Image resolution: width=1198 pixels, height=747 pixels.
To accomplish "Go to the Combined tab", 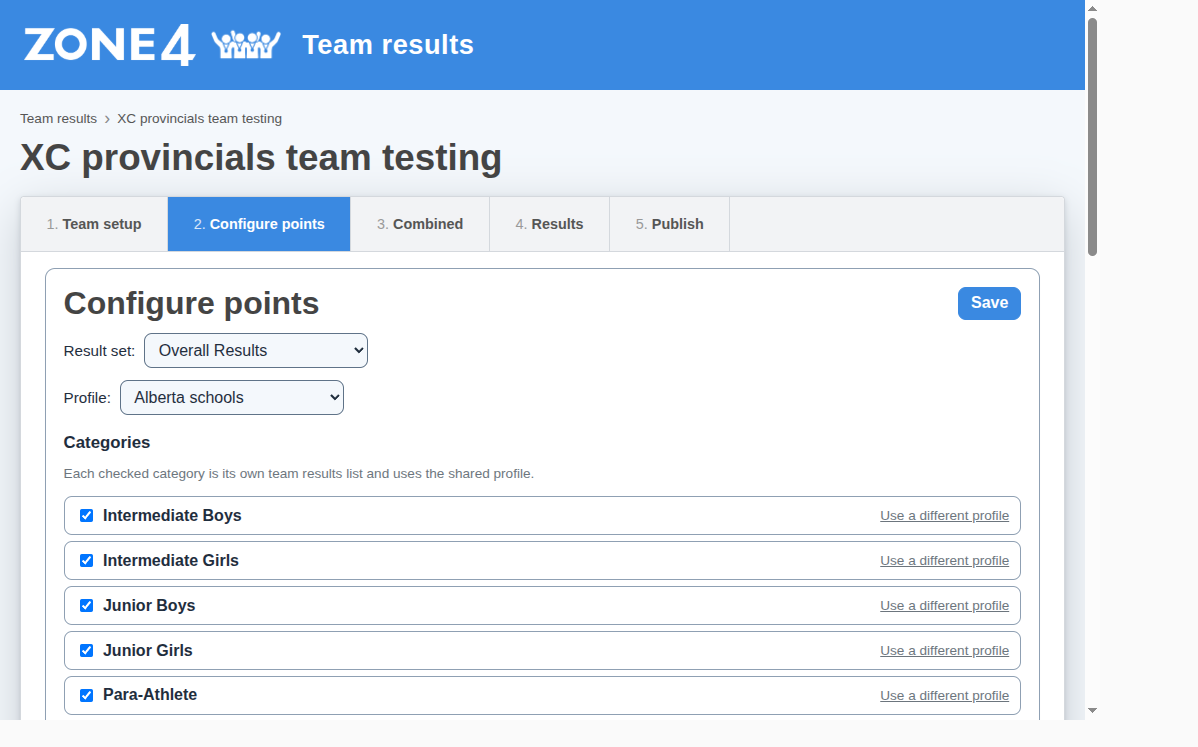I will (x=419, y=224).
